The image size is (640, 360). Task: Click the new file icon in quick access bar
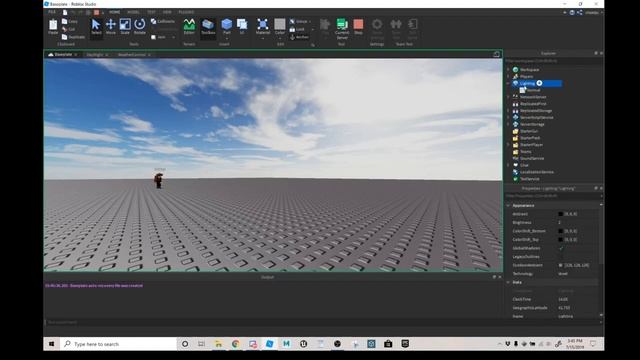point(65,12)
